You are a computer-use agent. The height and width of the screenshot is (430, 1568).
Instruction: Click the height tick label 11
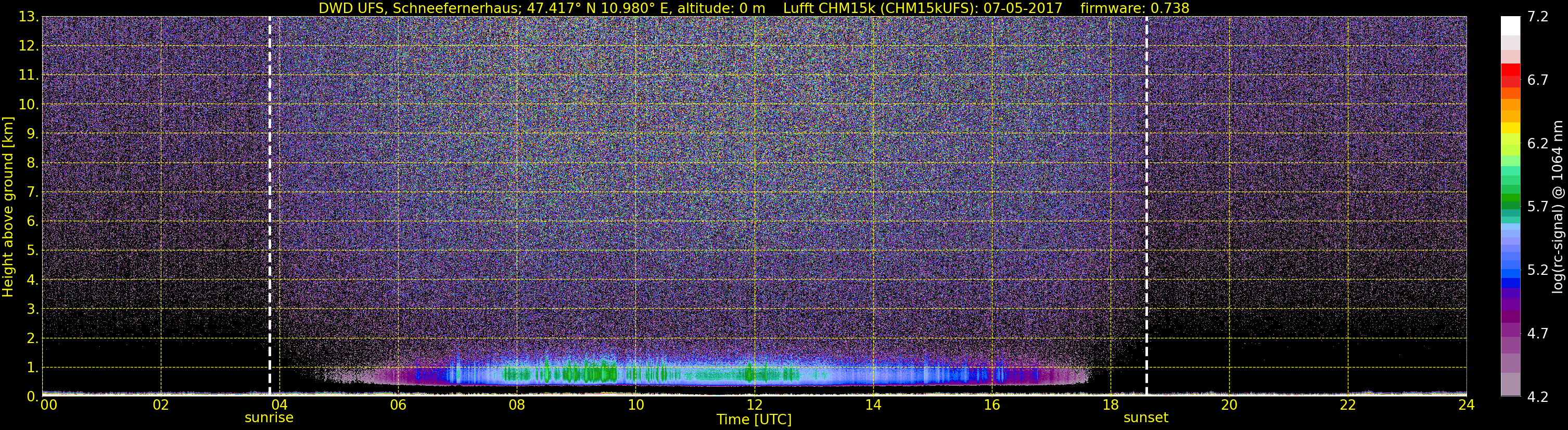pyautogui.click(x=29, y=75)
